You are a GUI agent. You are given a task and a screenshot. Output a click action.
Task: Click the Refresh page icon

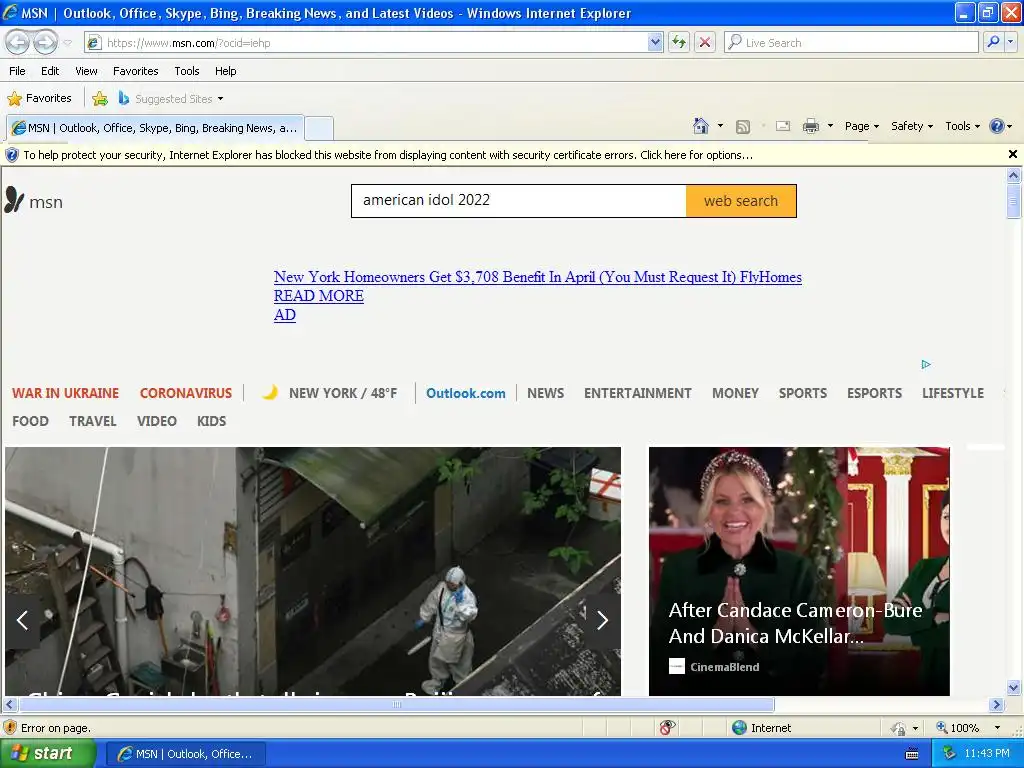(679, 42)
